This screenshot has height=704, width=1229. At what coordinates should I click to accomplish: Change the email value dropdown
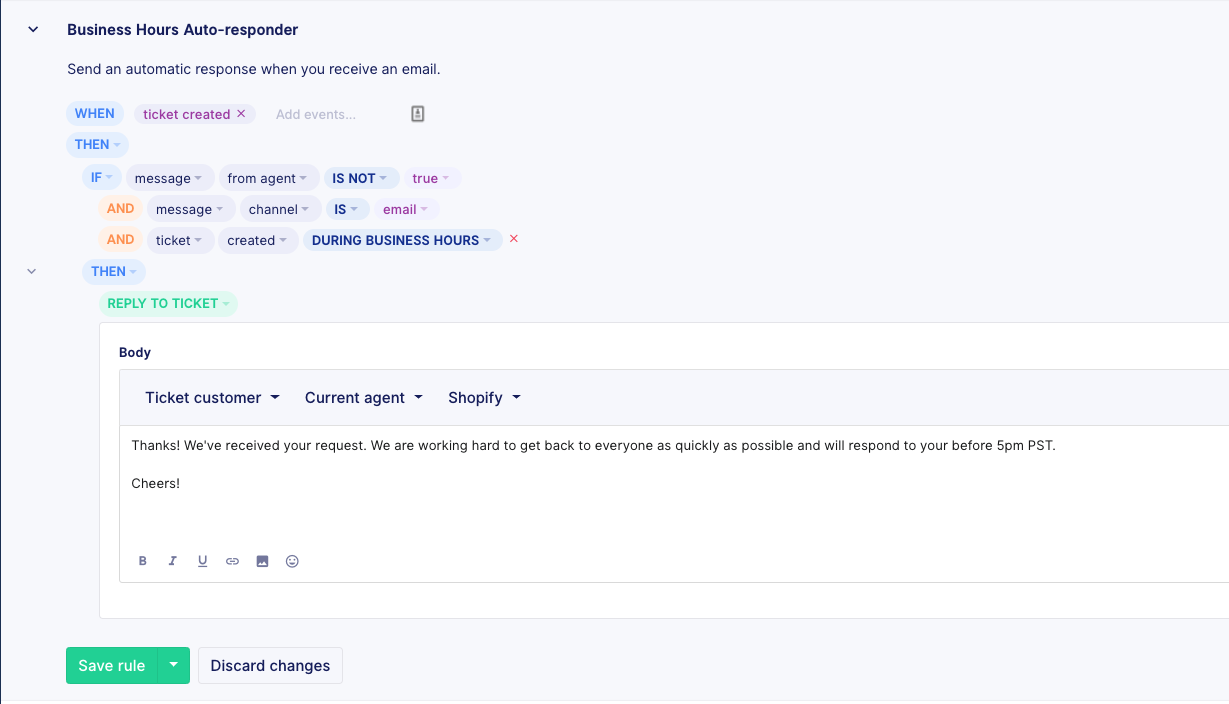[x=406, y=209]
